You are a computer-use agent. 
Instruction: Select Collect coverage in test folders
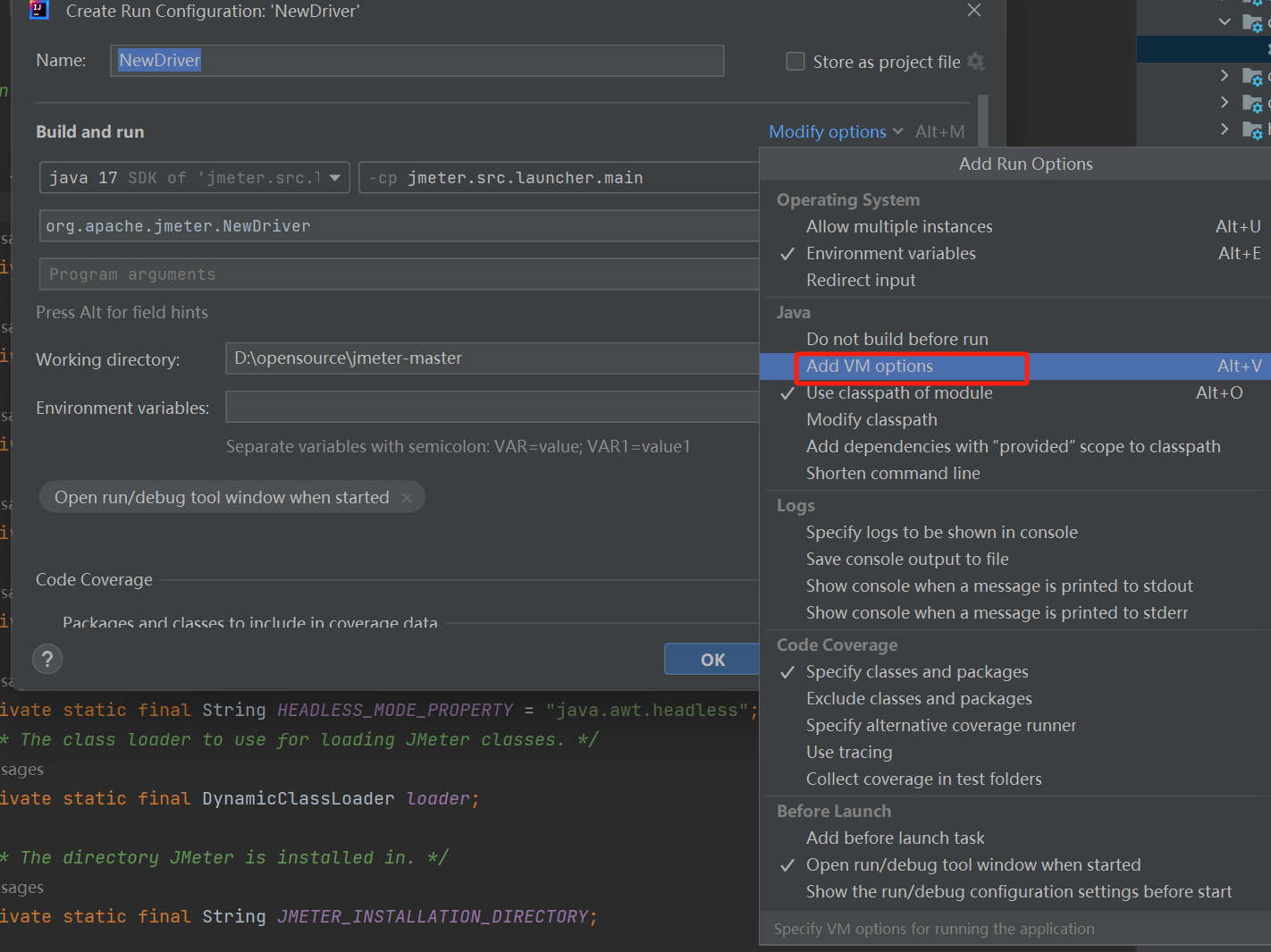[x=1014, y=779]
